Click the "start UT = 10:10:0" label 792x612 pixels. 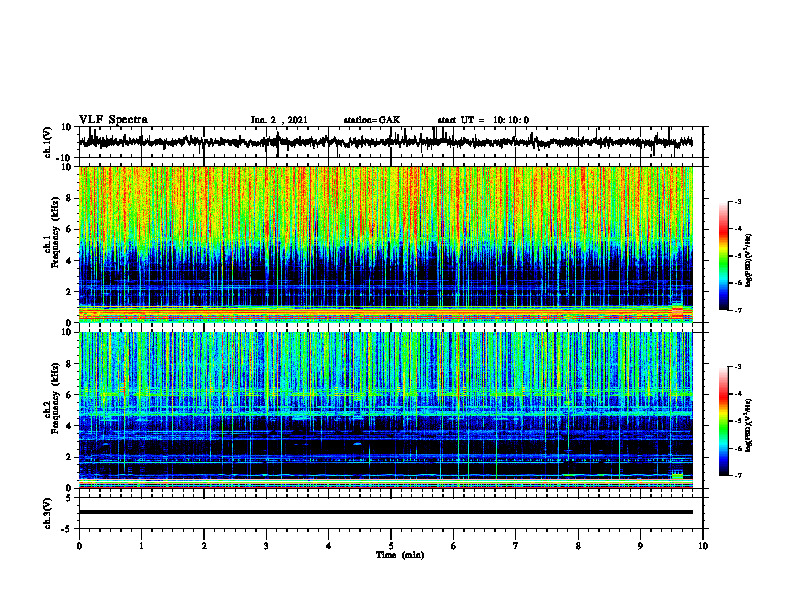tap(483, 120)
